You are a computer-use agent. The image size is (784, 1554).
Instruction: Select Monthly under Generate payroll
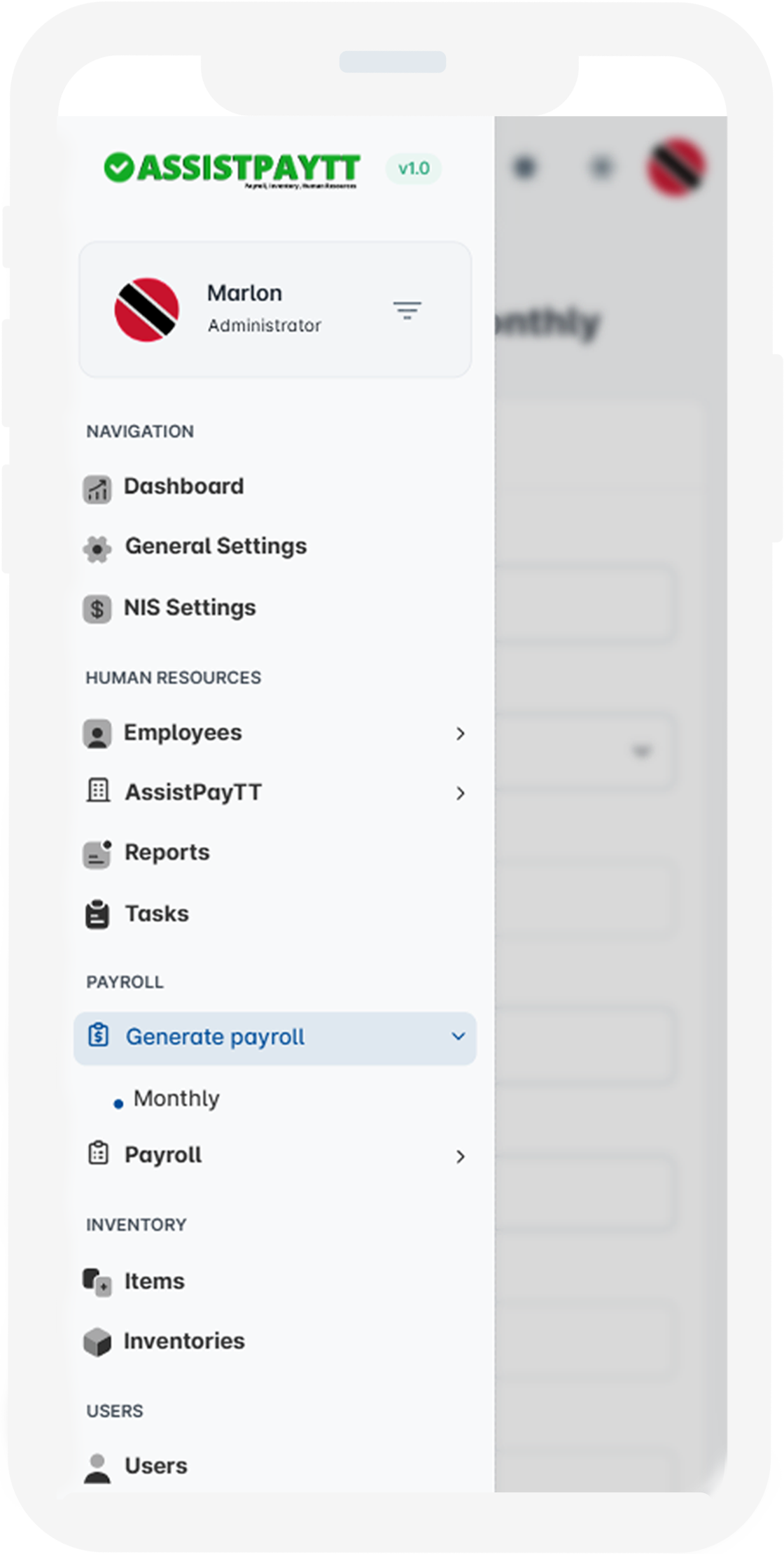(176, 1098)
